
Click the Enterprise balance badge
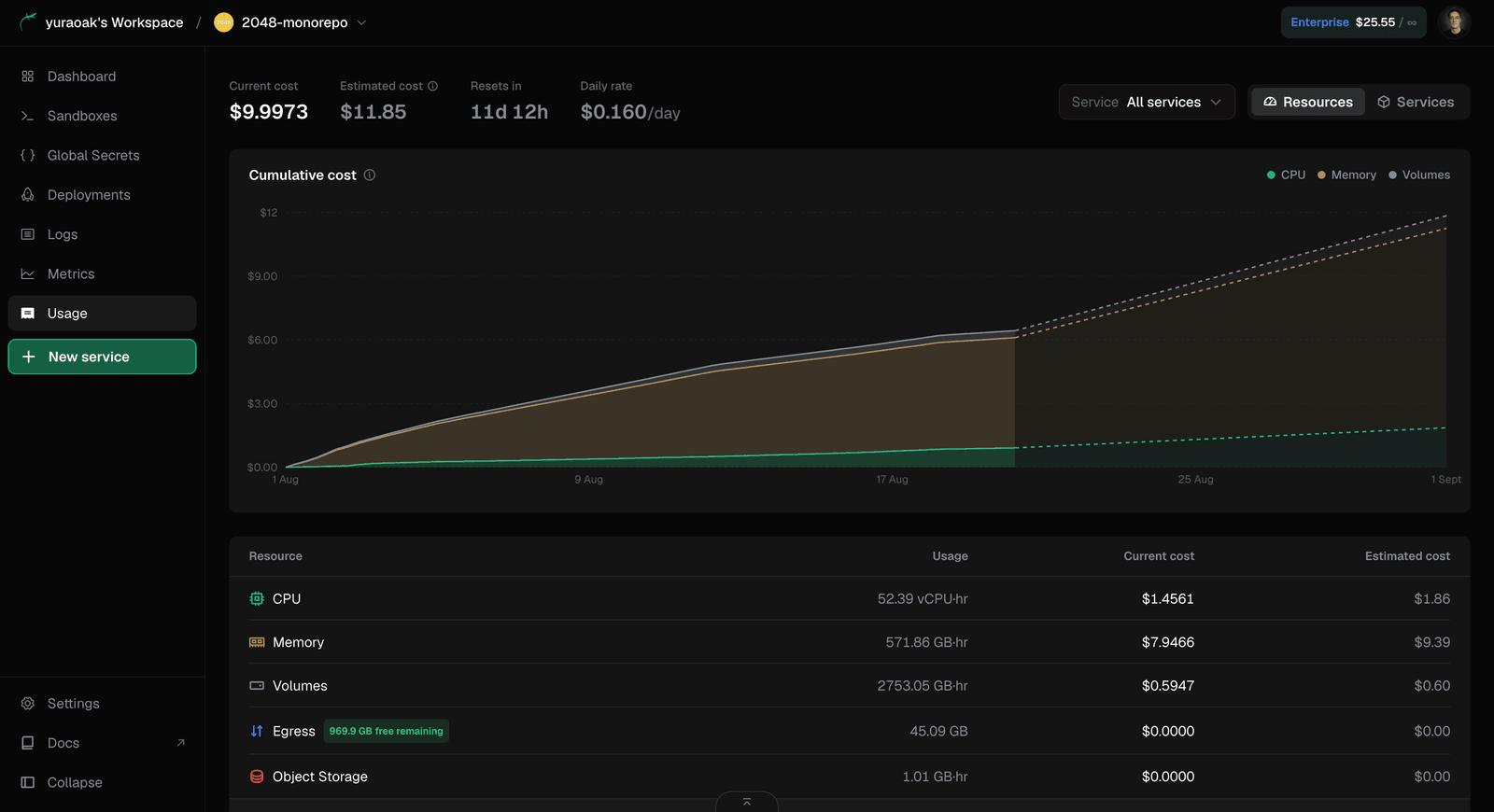(x=1353, y=22)
